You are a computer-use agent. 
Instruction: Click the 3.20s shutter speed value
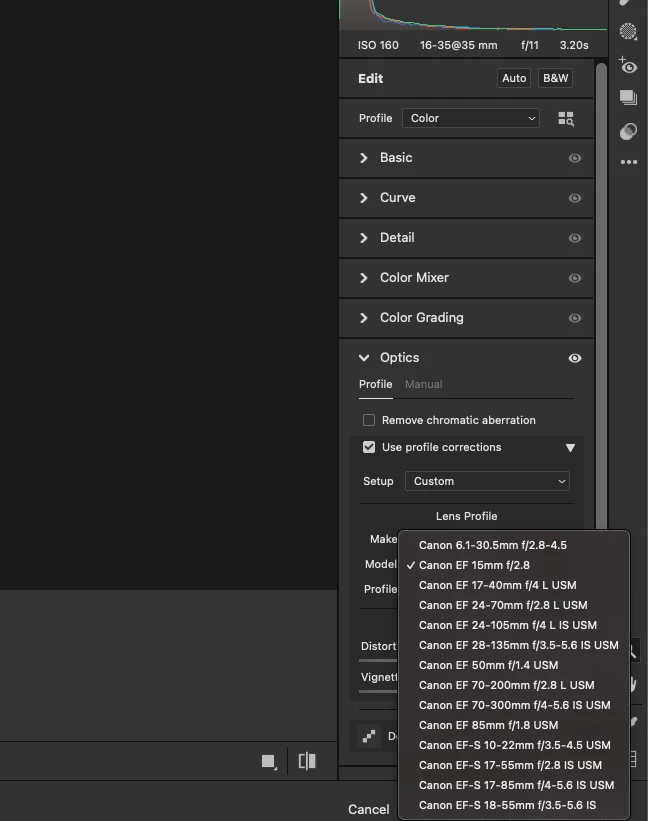pos(574,46)
